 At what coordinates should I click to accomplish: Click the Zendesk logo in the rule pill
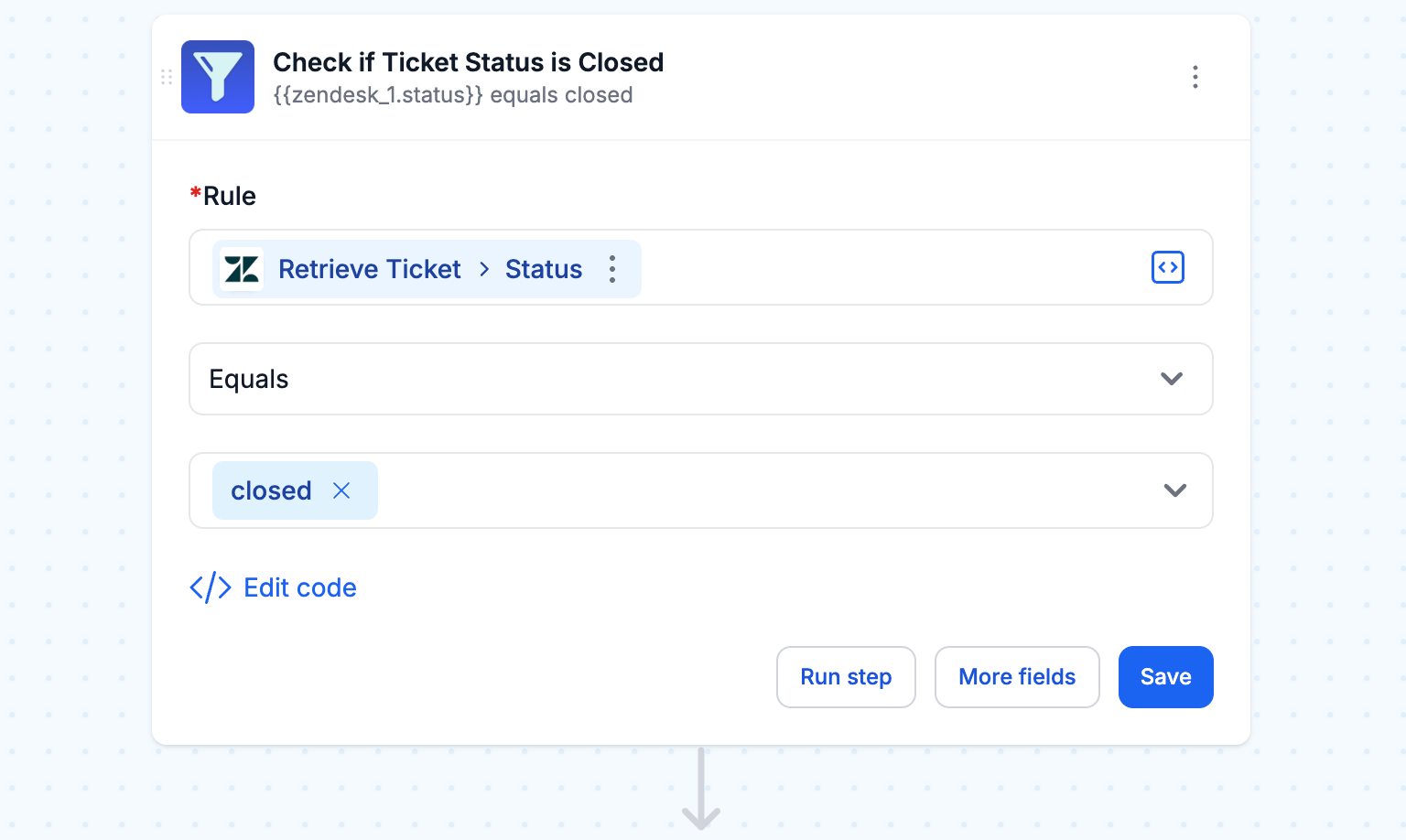243,269
